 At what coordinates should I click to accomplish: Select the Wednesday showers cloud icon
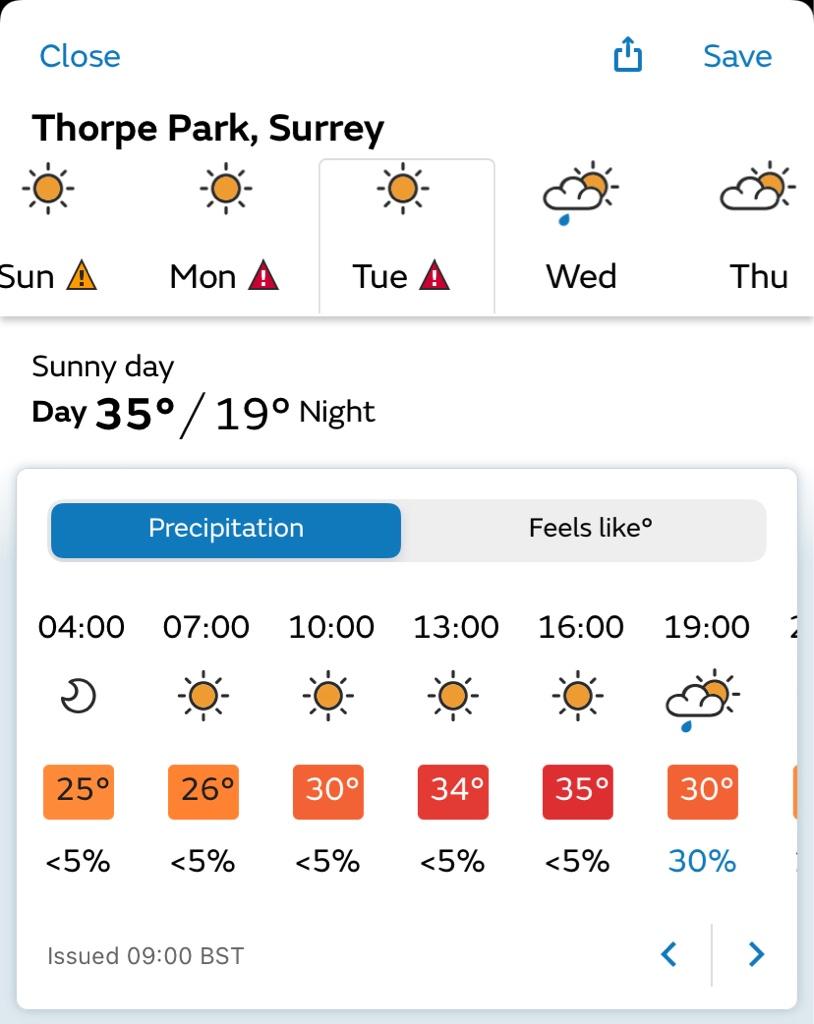(580, 193)
